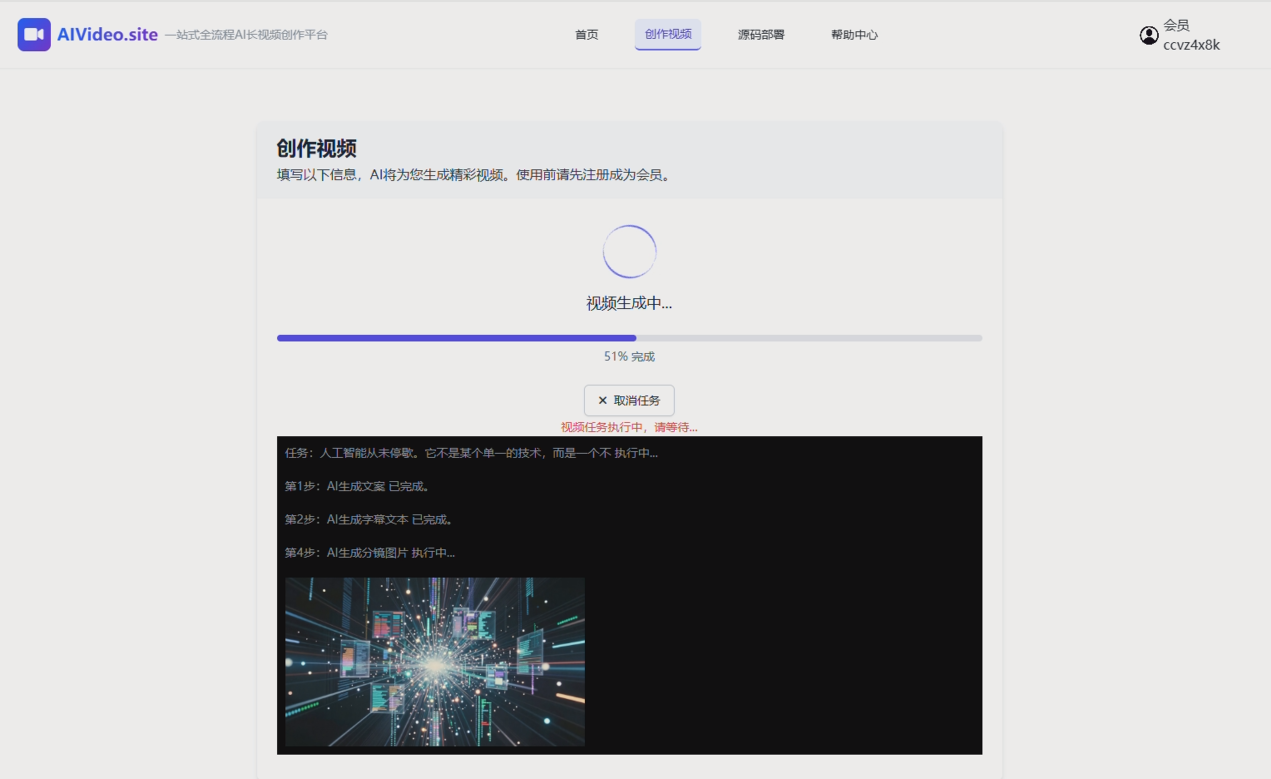Screen dimensions: 1271x779
Task: Click the member avatar icon
Action: click(x=1149, y=35)
